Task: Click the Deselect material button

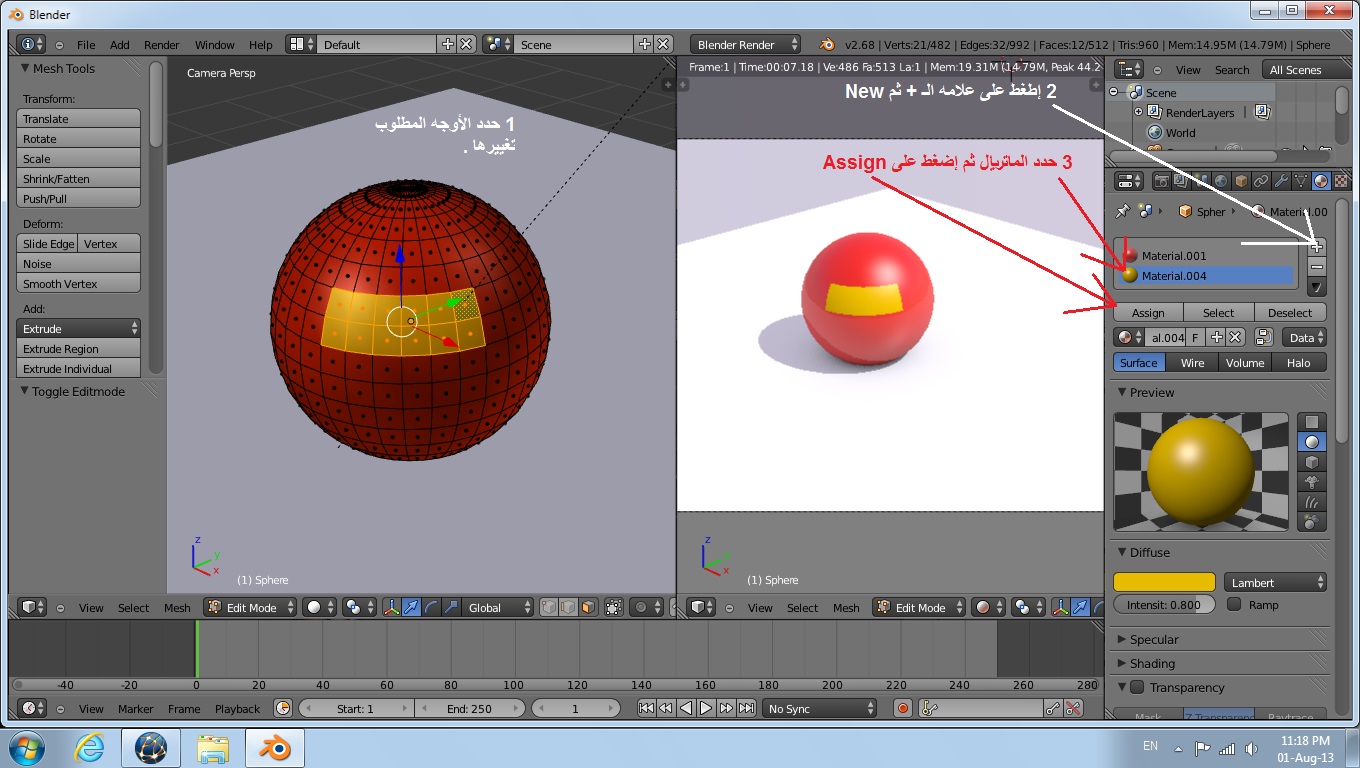Action: coord(1290,313)
